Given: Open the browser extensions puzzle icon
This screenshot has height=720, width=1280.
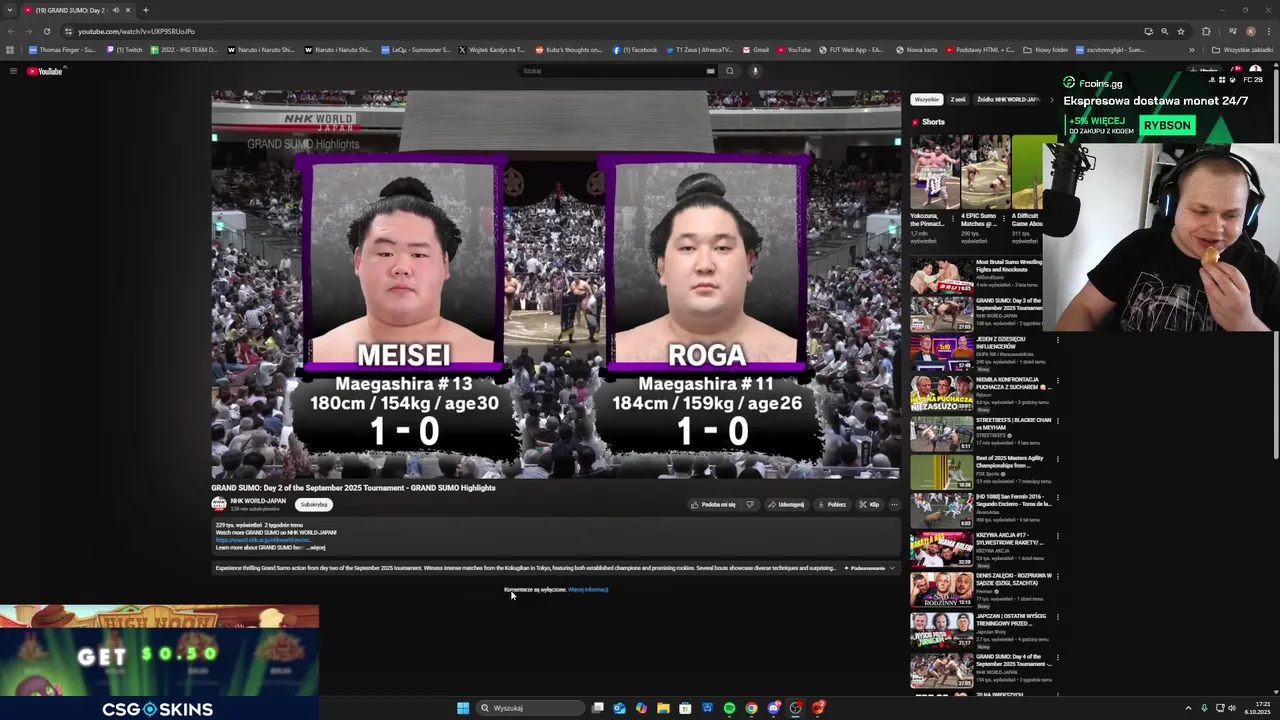Looking at the screenshot, I should pos(1206,31).
